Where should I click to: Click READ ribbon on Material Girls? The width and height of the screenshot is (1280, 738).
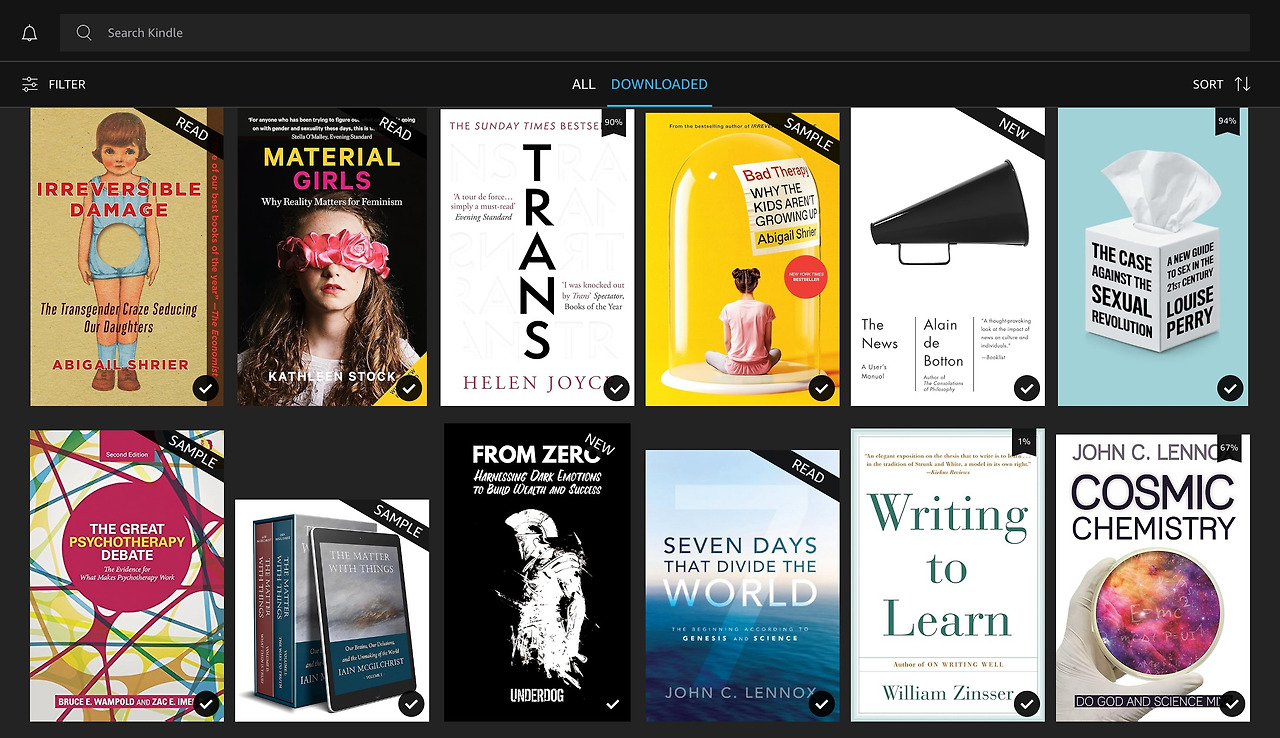(396, 130)
